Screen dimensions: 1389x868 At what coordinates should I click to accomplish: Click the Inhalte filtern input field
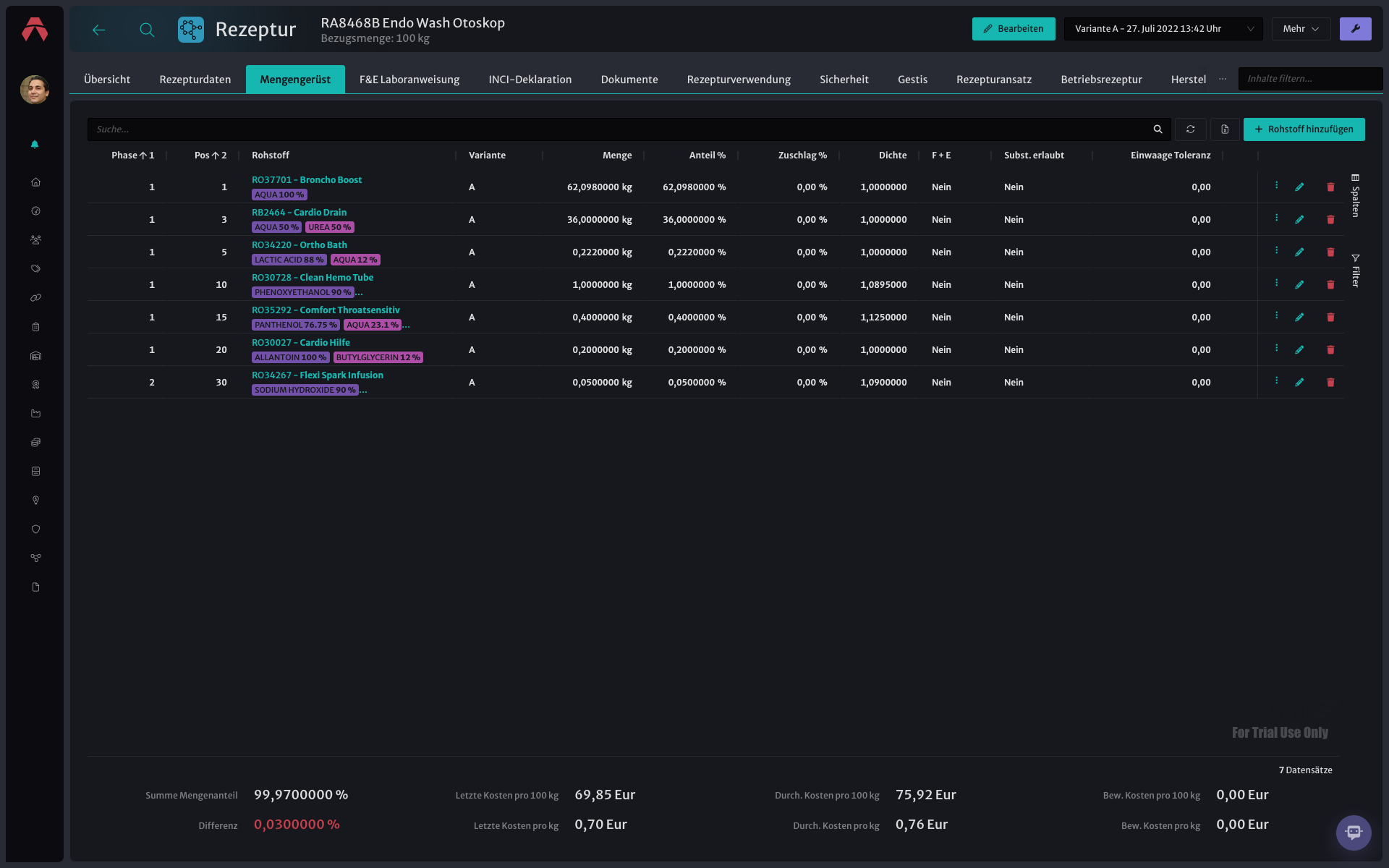coord(1310,79)
